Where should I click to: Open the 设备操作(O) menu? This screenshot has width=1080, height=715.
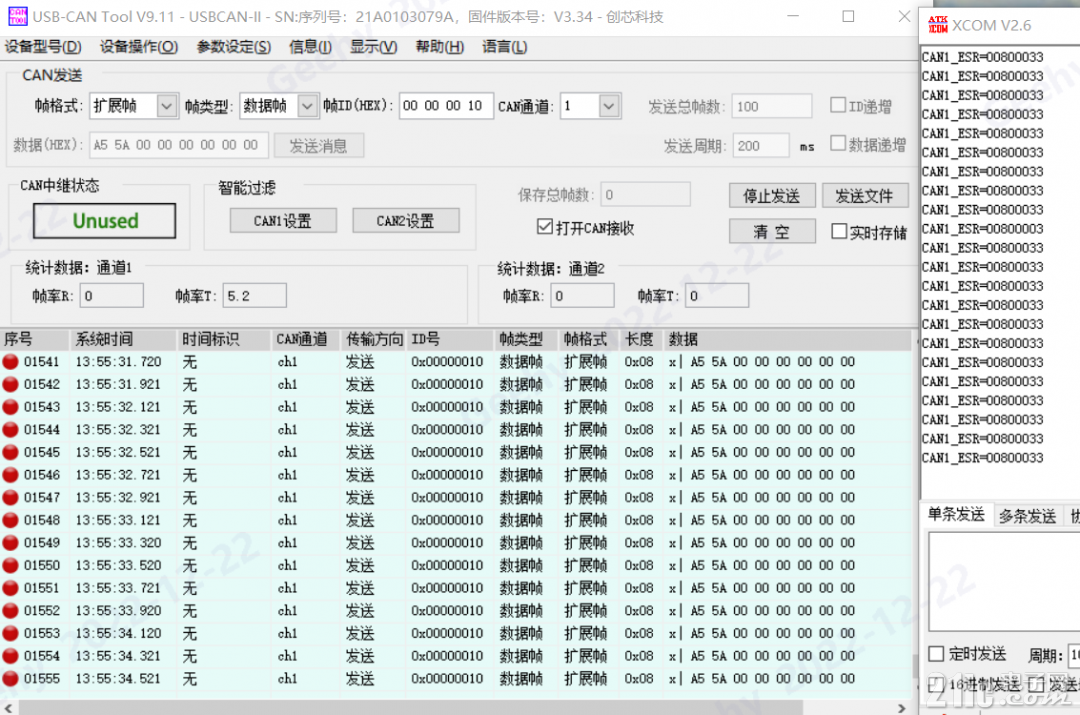(138, 47)
